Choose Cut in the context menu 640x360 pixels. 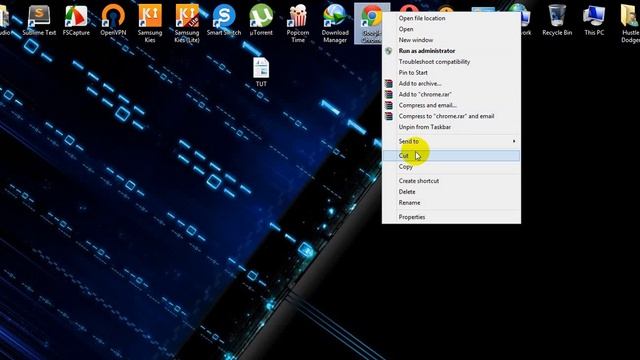click(x=451, y=156)
